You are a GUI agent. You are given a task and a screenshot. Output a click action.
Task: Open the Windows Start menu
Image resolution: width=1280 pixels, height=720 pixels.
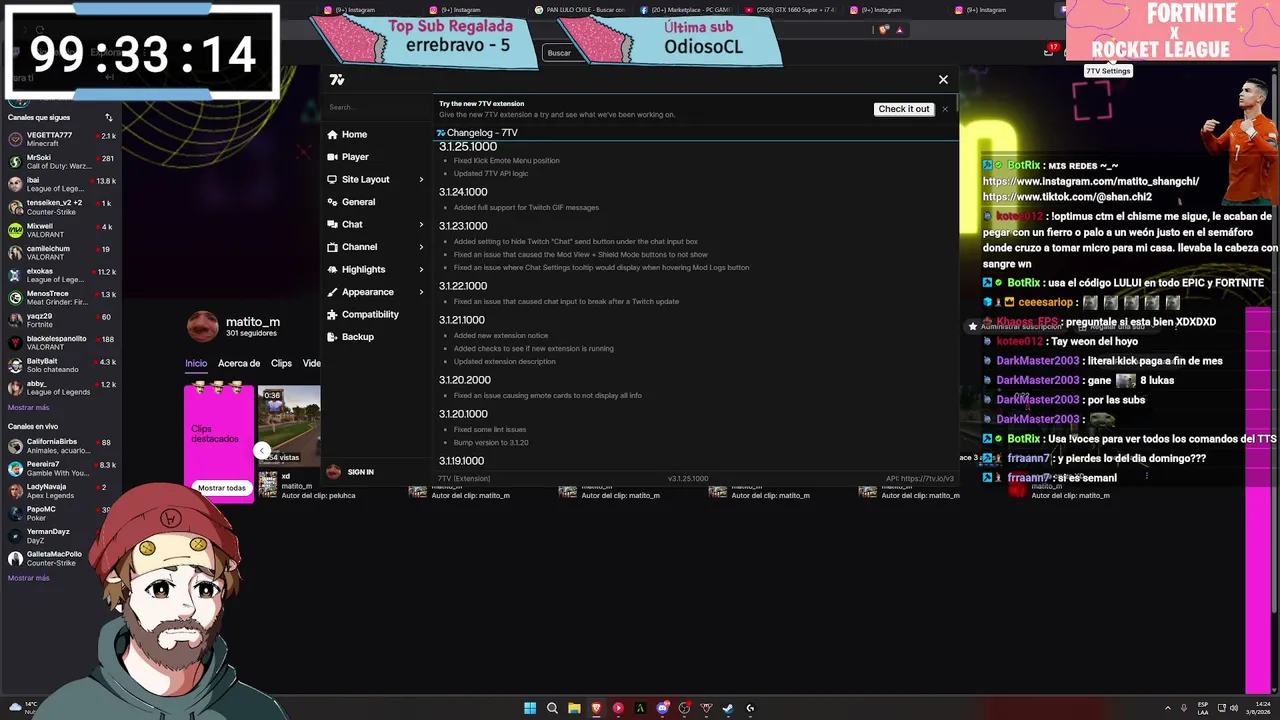(x=530, y=708)
